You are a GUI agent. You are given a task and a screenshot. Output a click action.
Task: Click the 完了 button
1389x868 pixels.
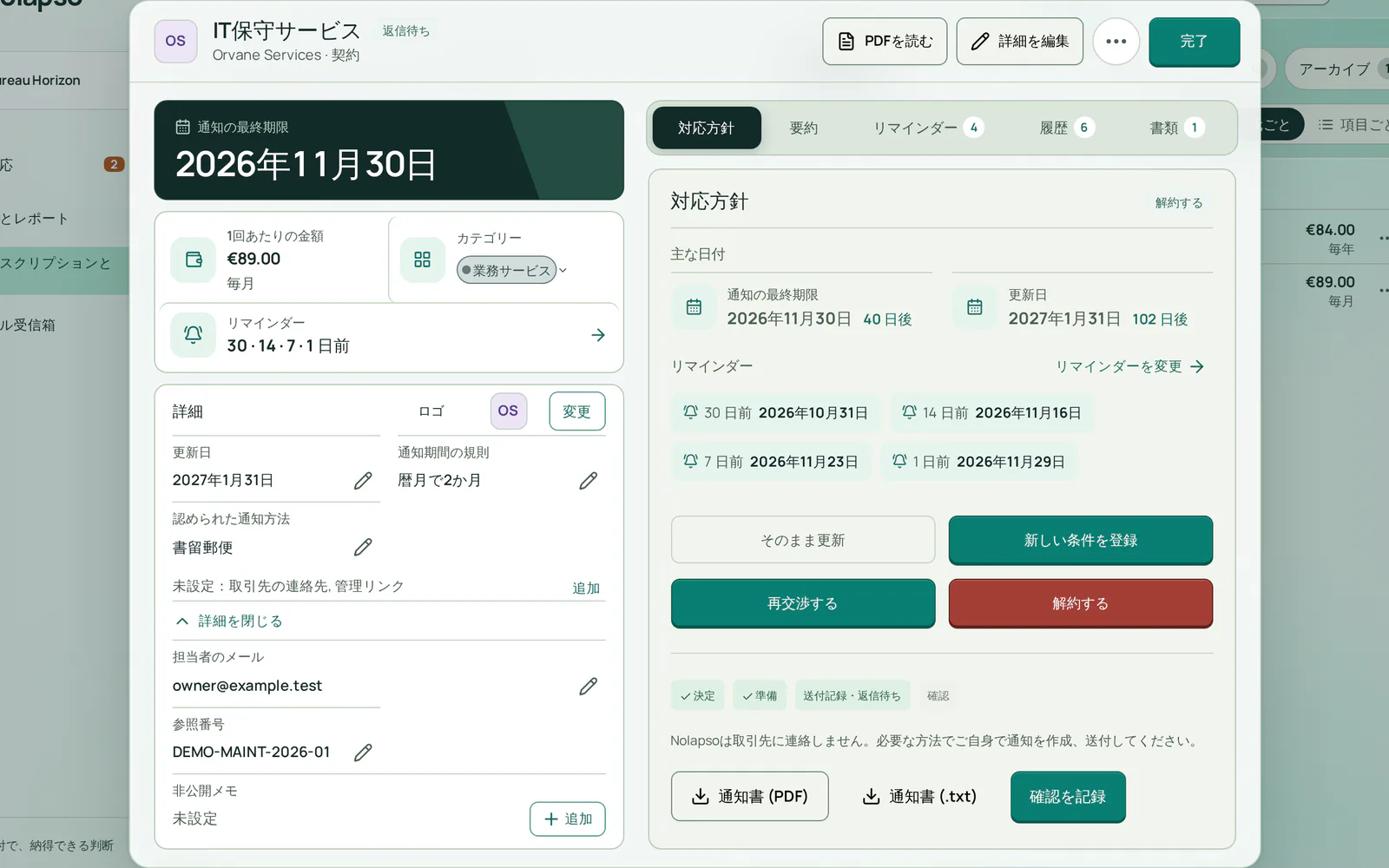point(1195,42)
